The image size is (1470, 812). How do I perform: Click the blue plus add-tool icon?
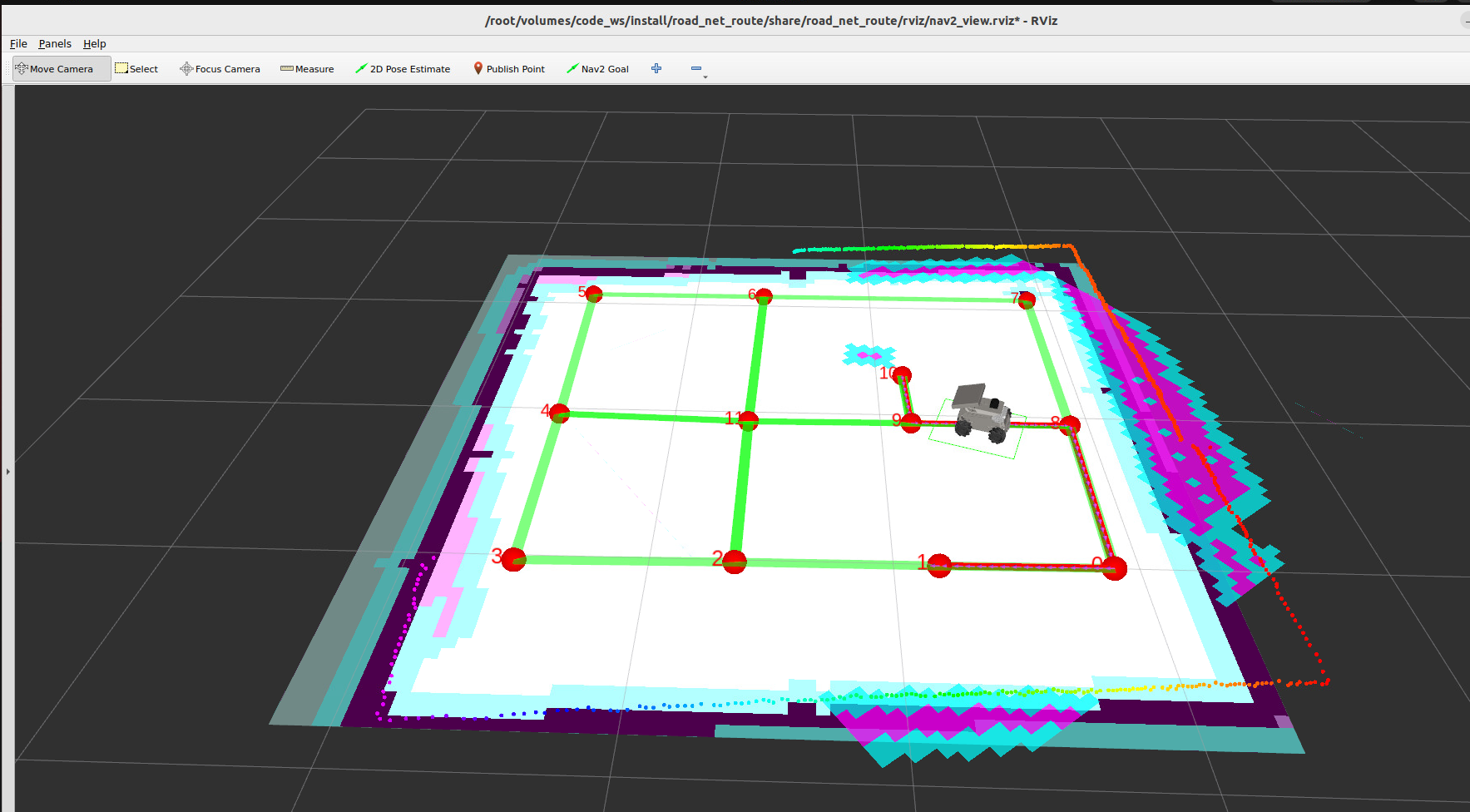(656, 68)
